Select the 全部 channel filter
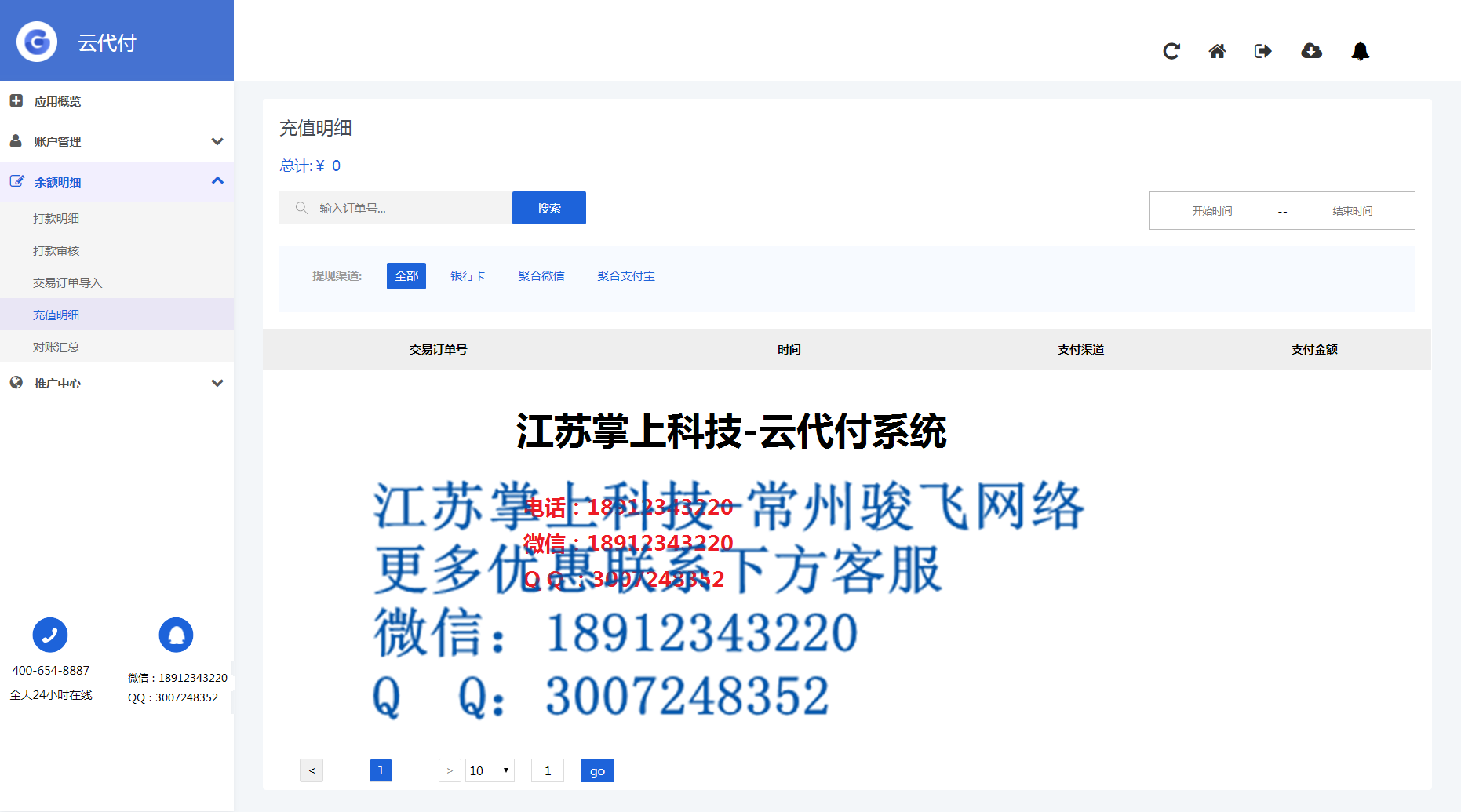1461x812 pixels. point(406,276)
